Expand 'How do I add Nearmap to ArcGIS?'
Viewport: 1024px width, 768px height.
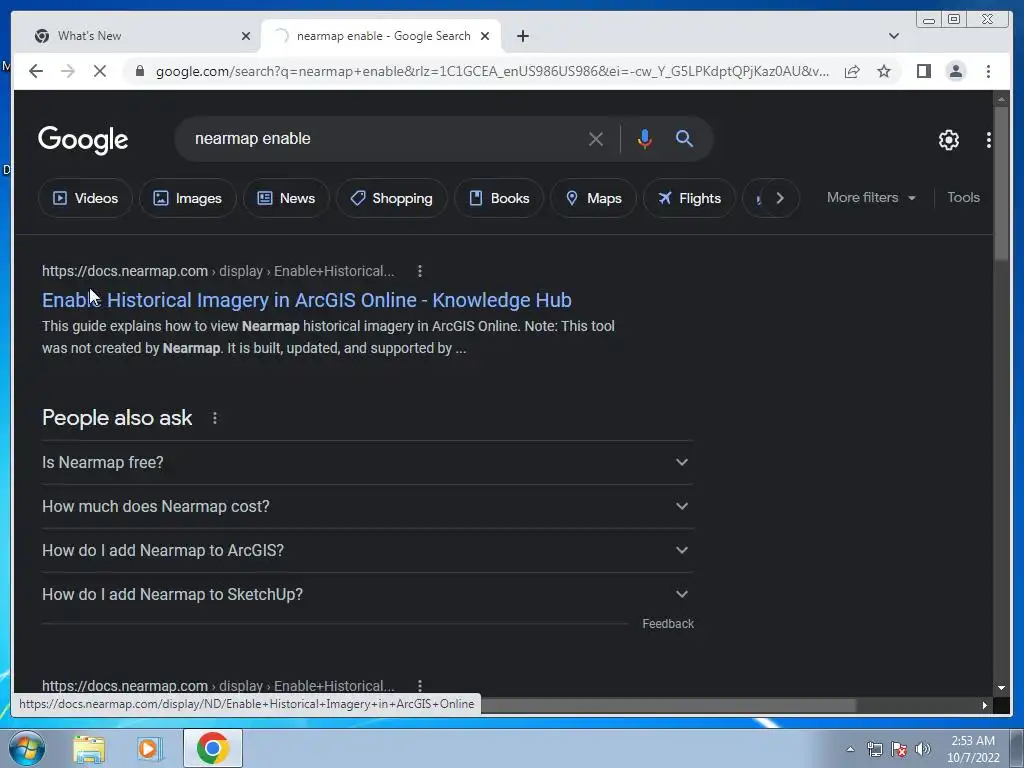[366, 551]
